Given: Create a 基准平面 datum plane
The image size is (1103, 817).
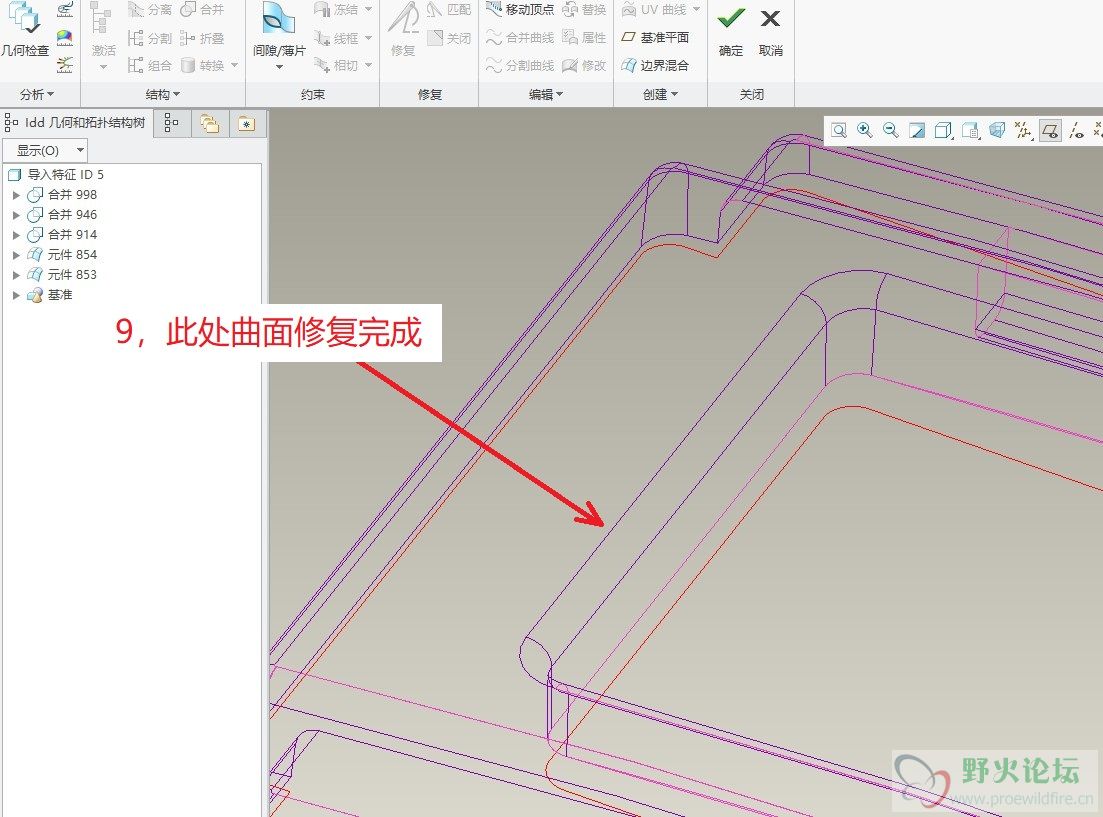Looking at the screenshot, I should click(x=655, y=37).
